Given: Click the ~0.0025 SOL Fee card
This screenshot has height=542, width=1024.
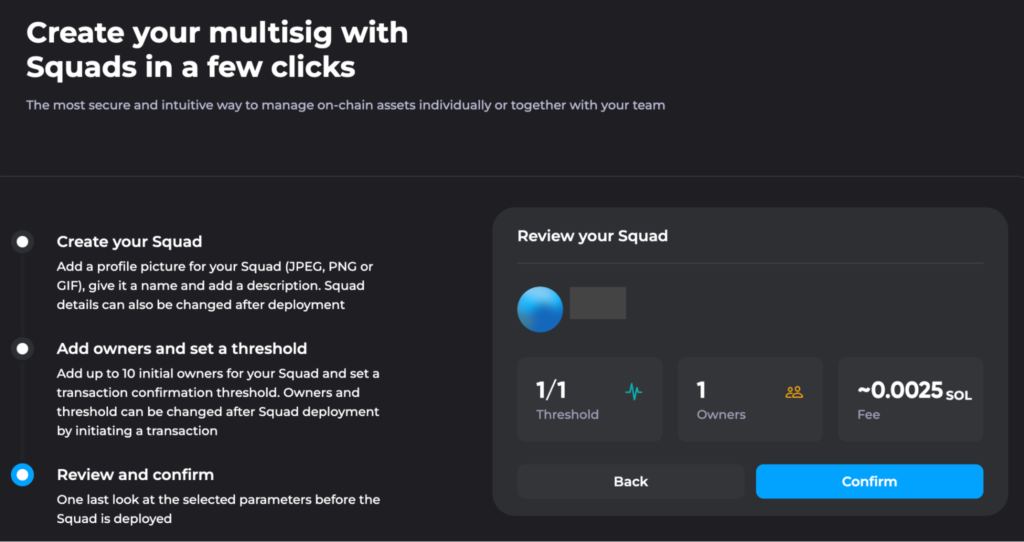Looking at the screenshot, I should tap(910, 399).
